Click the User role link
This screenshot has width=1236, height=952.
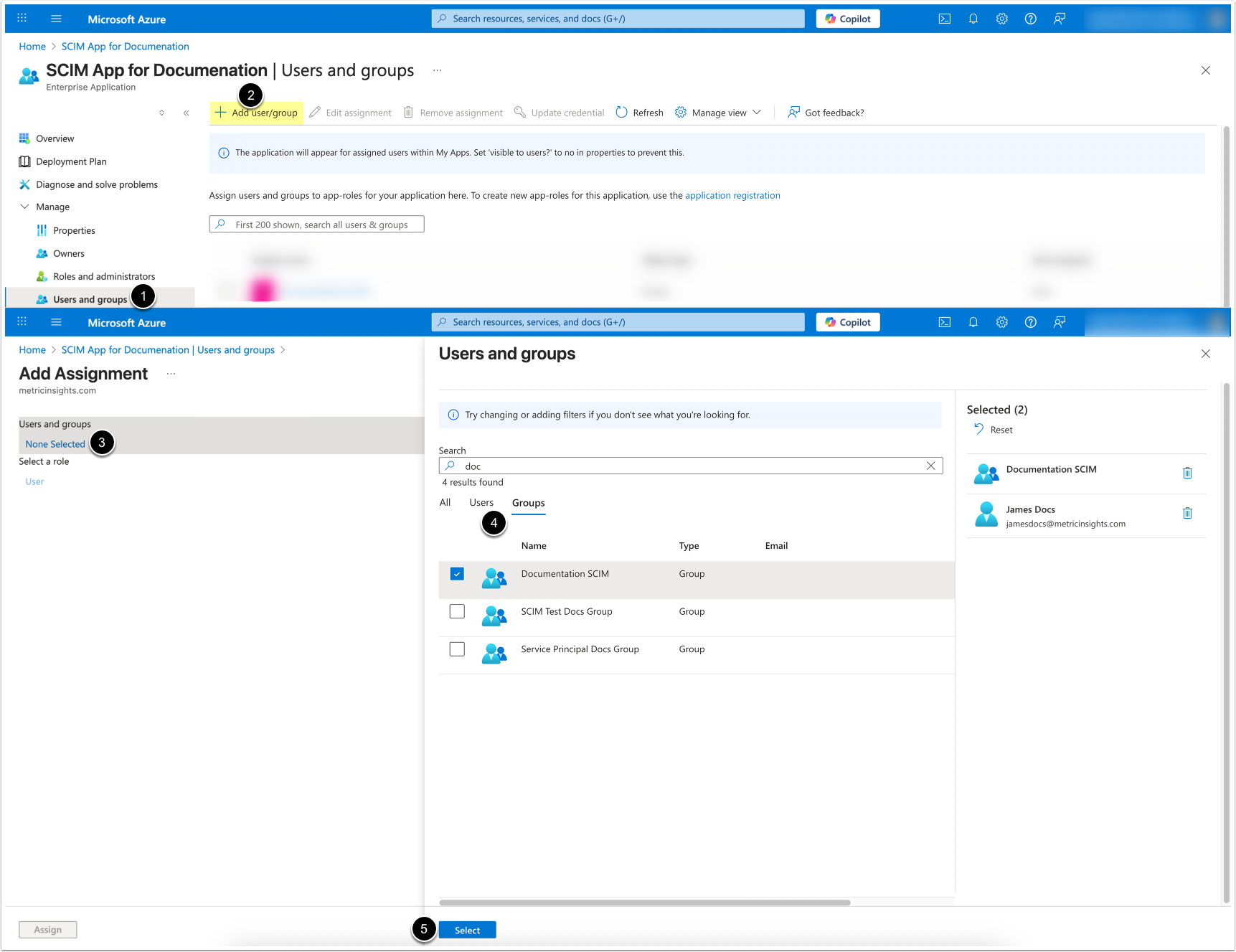point(34,481)
